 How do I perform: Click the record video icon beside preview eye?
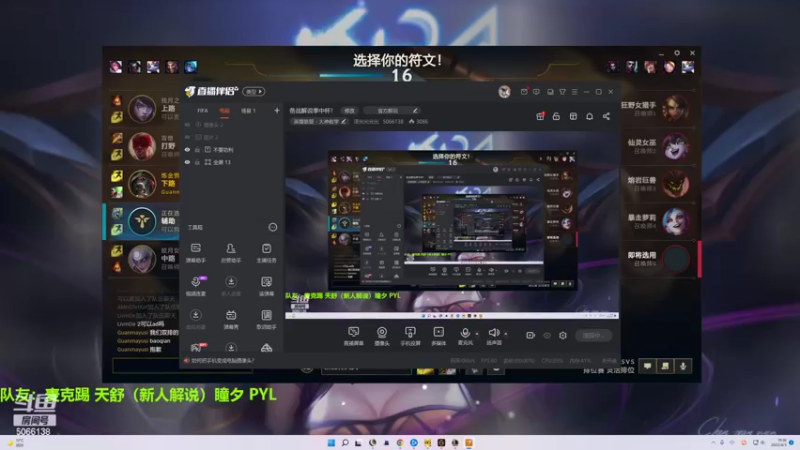531,335
